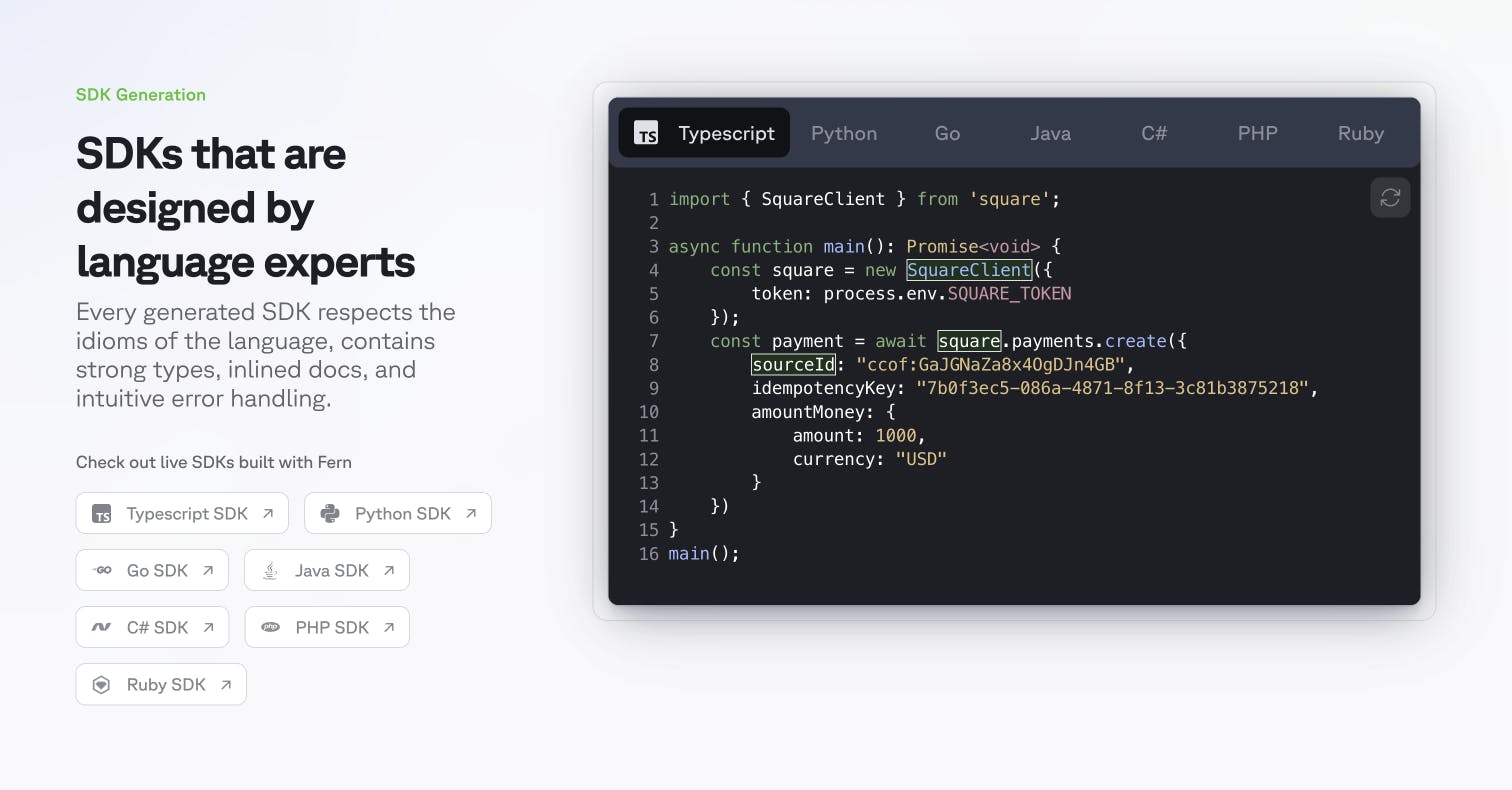This screenshot has width=1512, height=790.
Task: Click the arrow icon on Java SDK button
Action: click(x=389, y=571)
